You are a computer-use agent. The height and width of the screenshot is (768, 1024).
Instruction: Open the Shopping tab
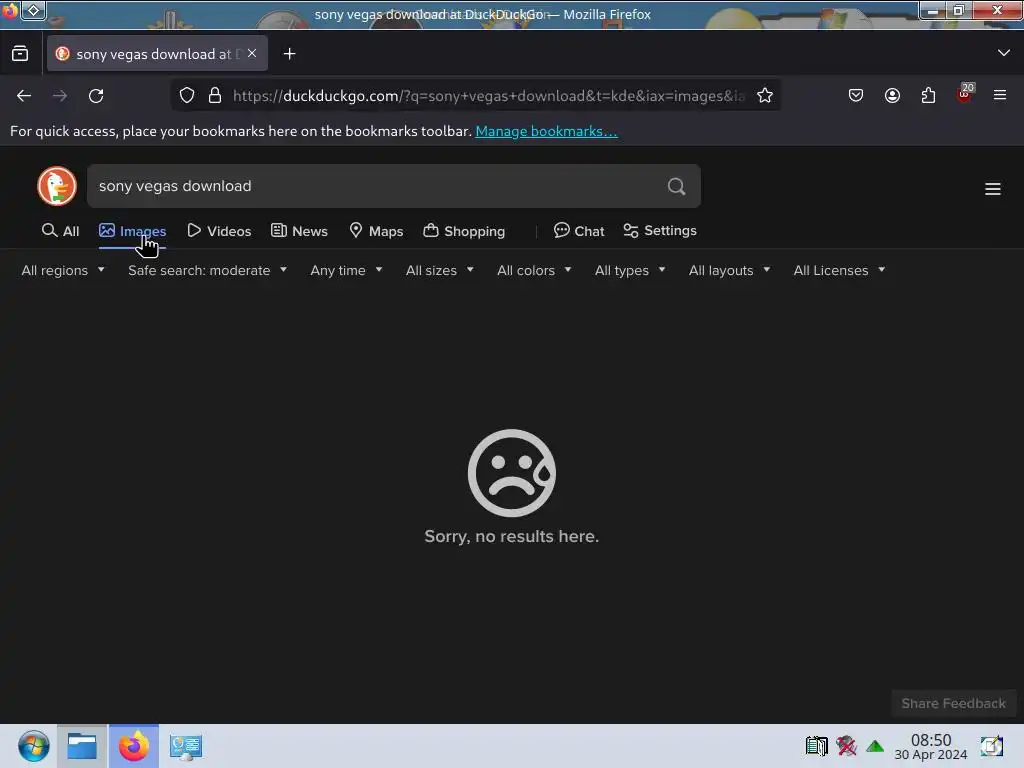tap(464, 231)
